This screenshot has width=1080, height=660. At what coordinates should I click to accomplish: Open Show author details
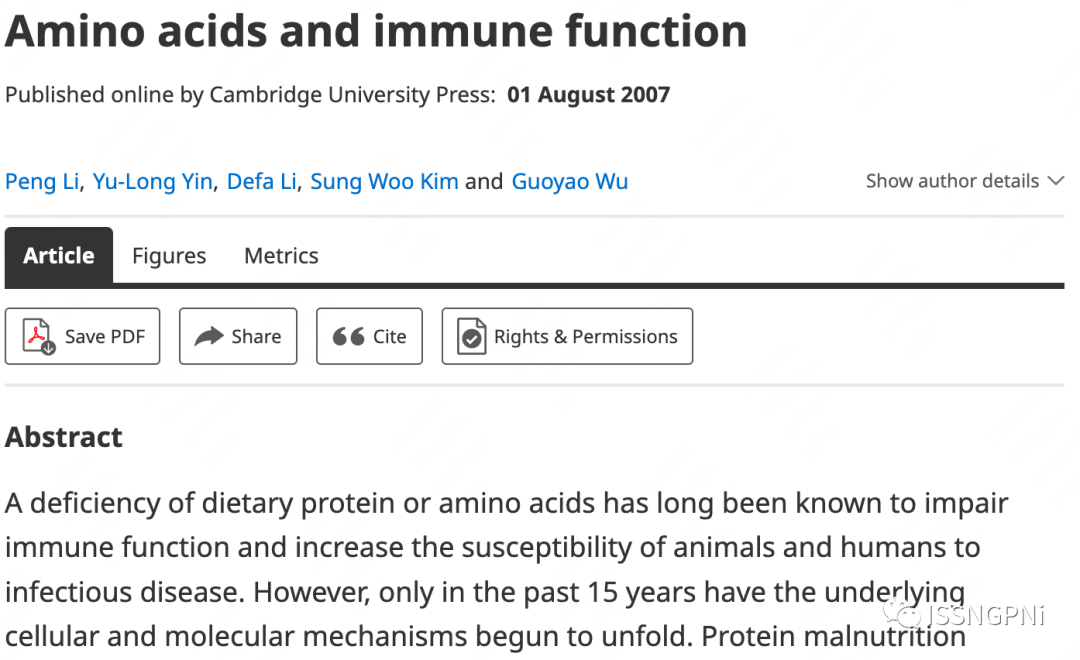coord(952,181)
